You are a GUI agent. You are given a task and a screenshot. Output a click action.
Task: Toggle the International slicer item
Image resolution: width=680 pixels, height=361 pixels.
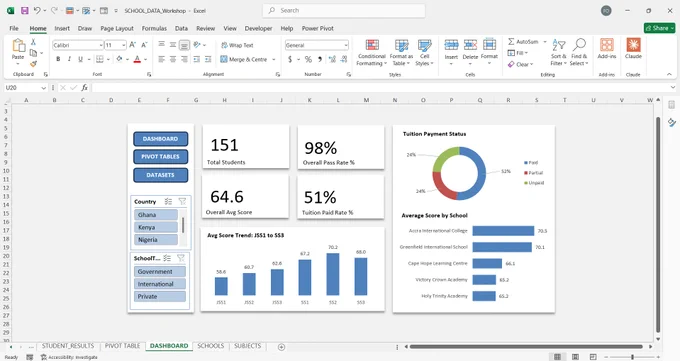(x=160, y=284)
